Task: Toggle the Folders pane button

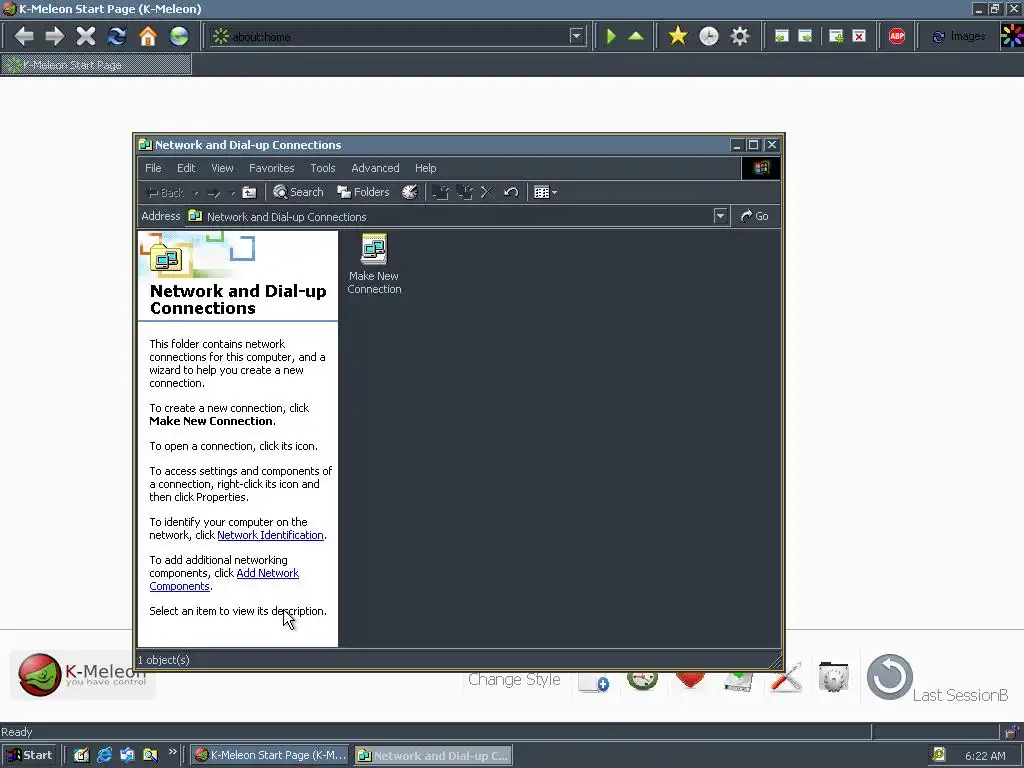Action: click(x=363, y=192)
